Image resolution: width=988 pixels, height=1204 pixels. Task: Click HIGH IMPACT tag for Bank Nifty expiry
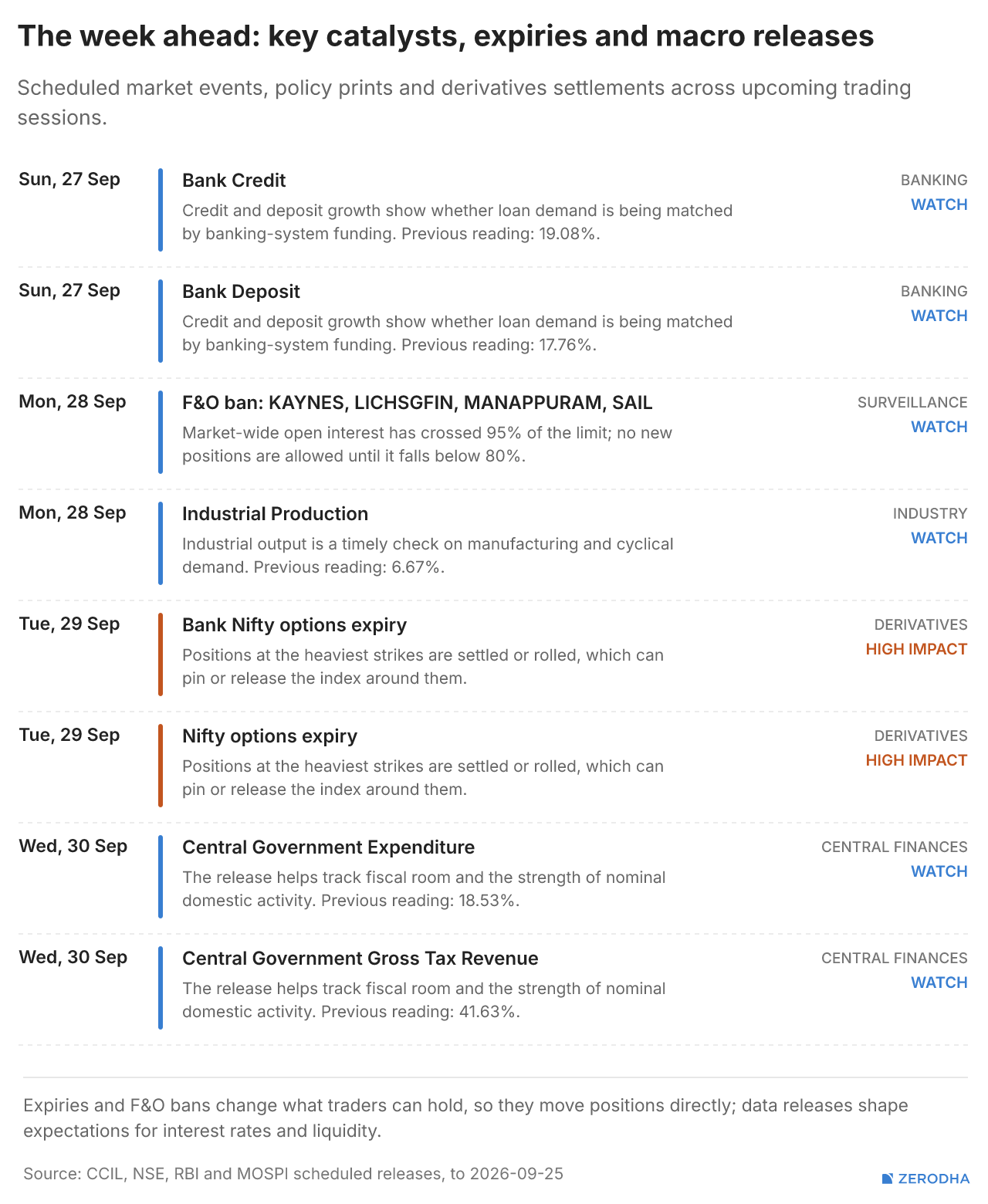[916, 649]
